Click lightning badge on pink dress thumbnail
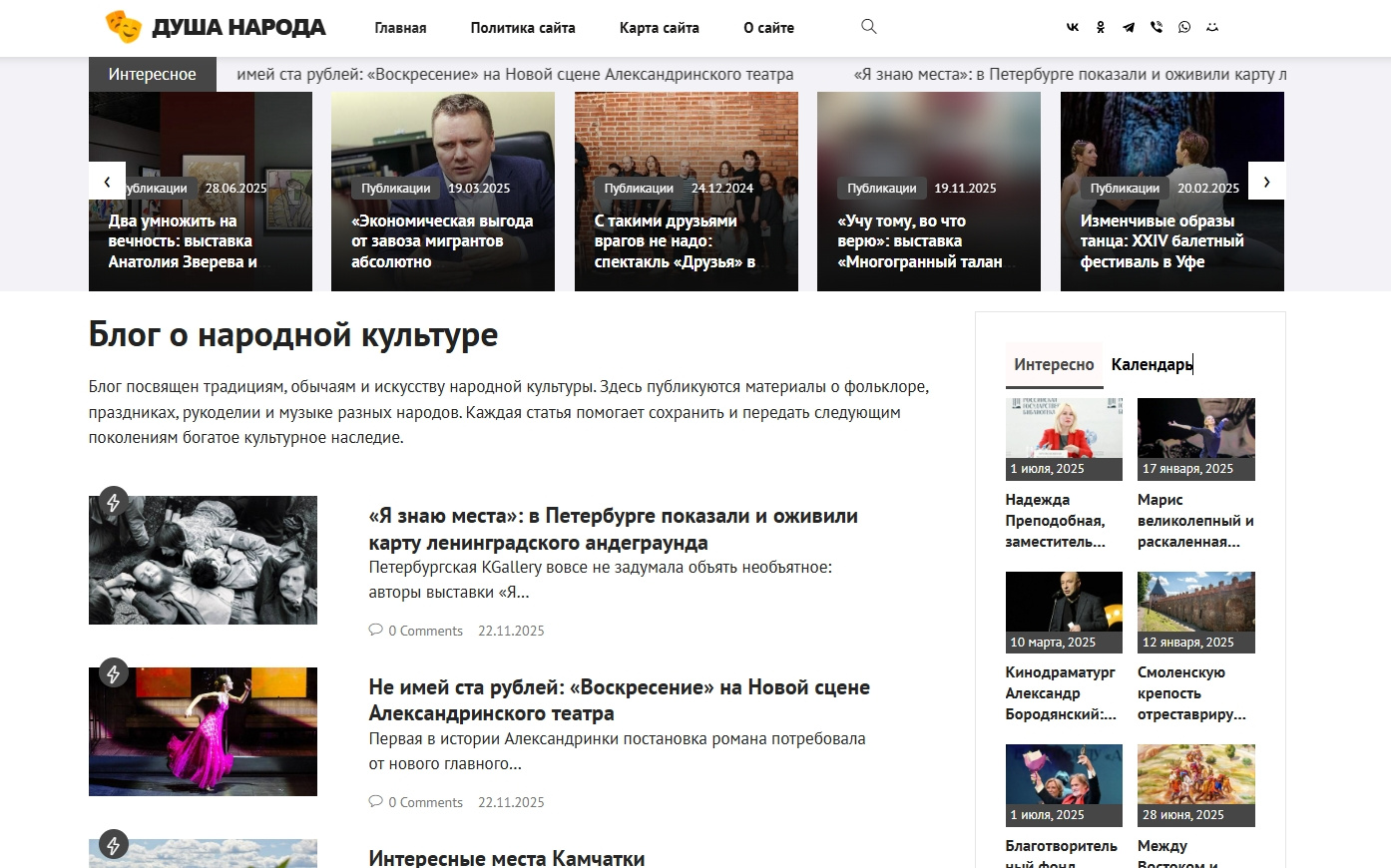The height and width of the screenshot is (868, 1391). point(114,673)
